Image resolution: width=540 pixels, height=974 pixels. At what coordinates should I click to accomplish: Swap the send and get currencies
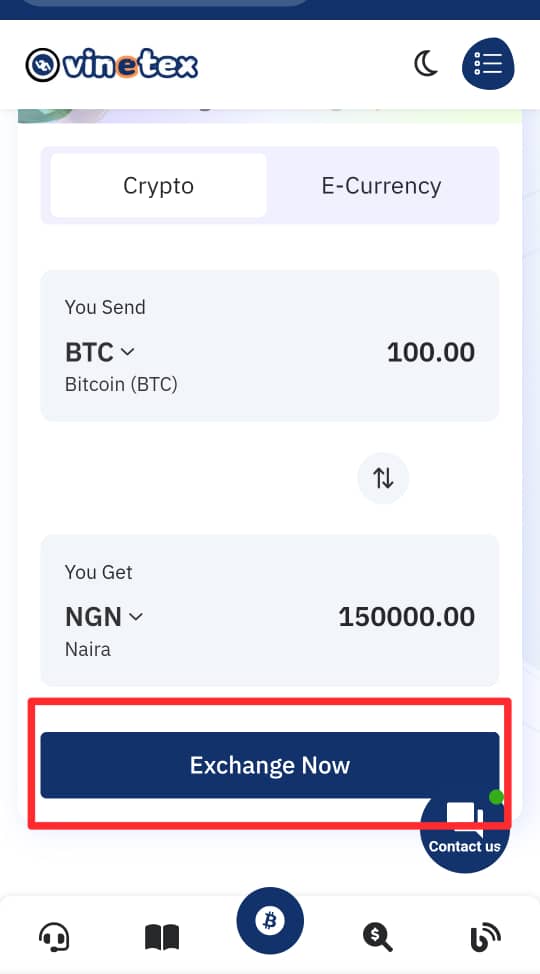point(383,478)
